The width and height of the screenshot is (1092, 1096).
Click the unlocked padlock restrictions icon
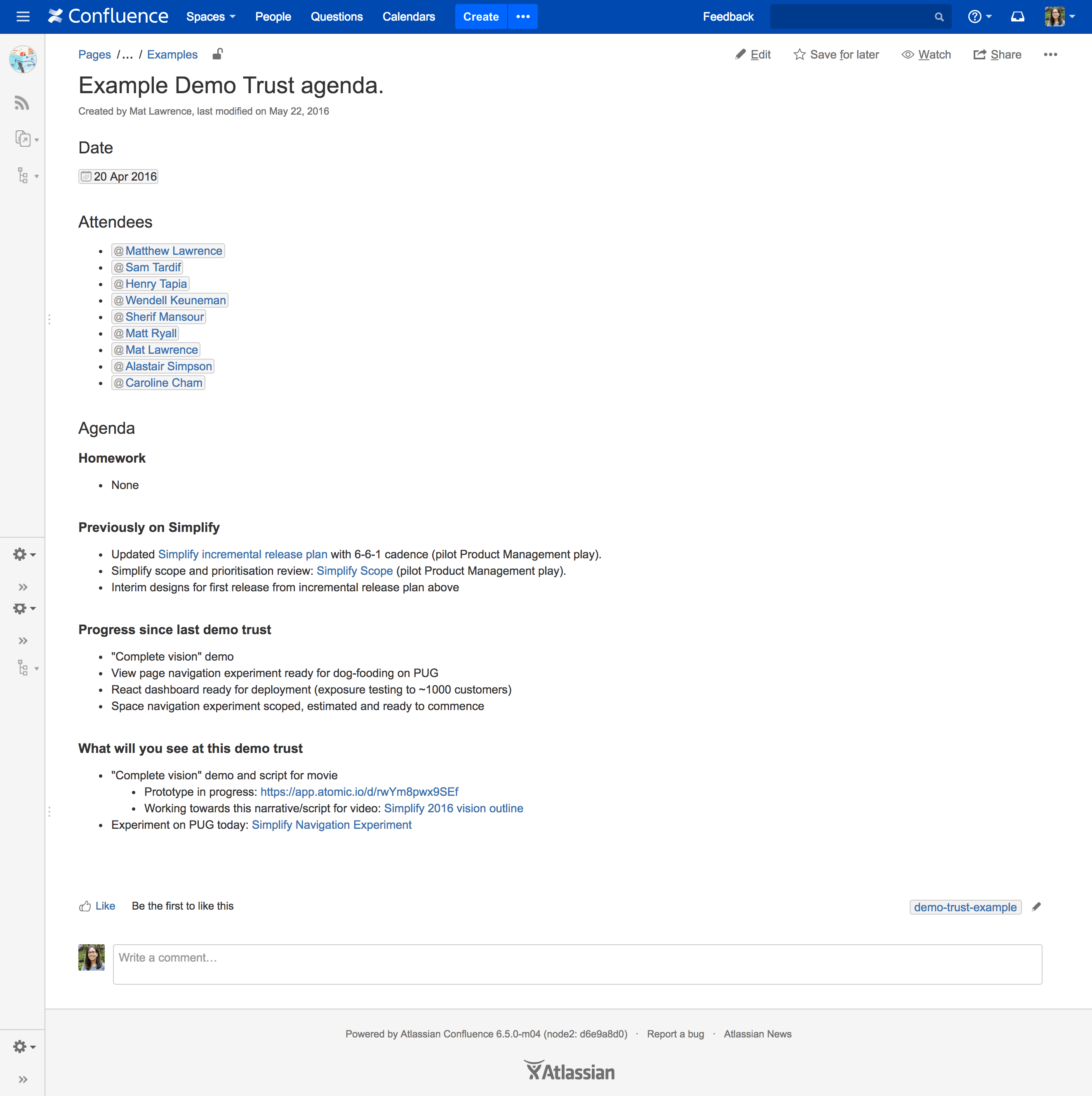218,54
